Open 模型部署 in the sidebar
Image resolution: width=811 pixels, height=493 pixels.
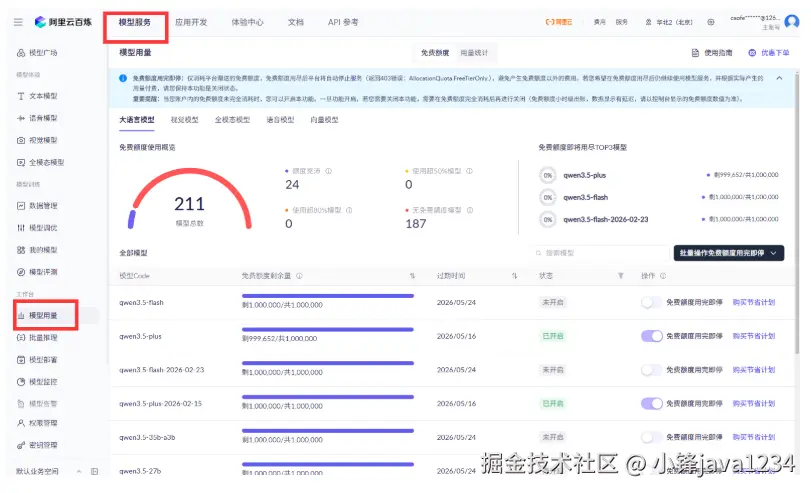(x=37, y=360)
